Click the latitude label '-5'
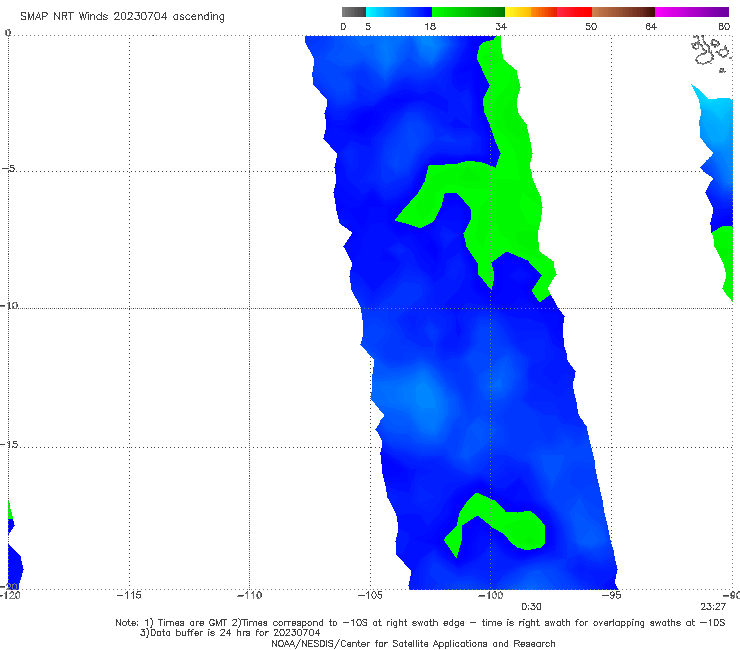The height and width of the screenshot is (650, 740). pos(9,169)
